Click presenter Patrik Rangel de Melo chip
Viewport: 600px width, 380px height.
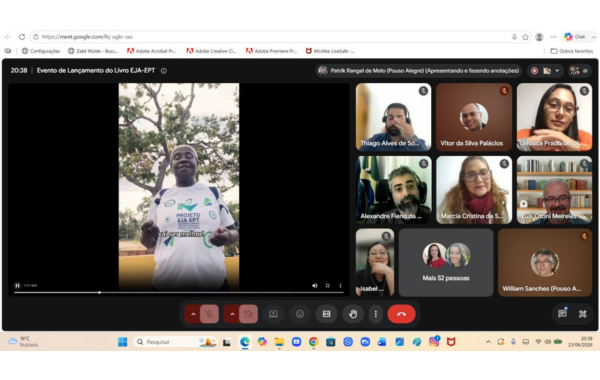coord(418,71)
